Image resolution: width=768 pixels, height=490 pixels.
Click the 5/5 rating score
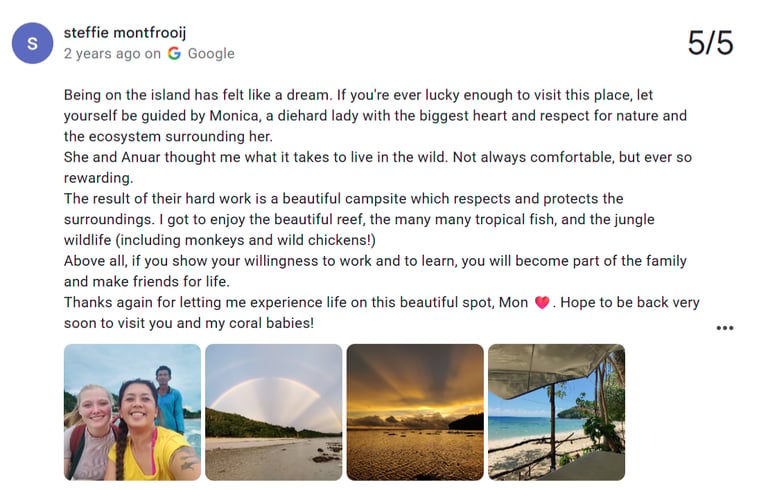pyautogui.click(x=710, y=43)
